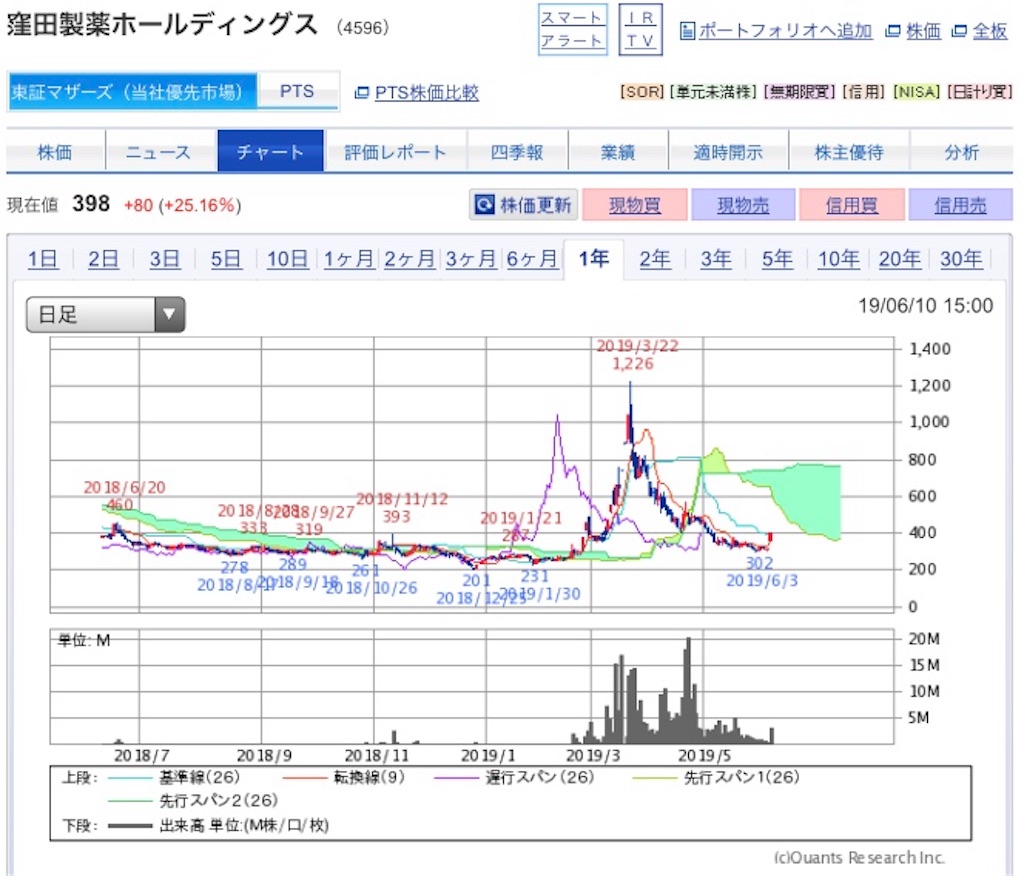The height and width of the screenshot is (876, 1024).
Task: Open the 評価レポート tab
Action: [x=395, y=152]
